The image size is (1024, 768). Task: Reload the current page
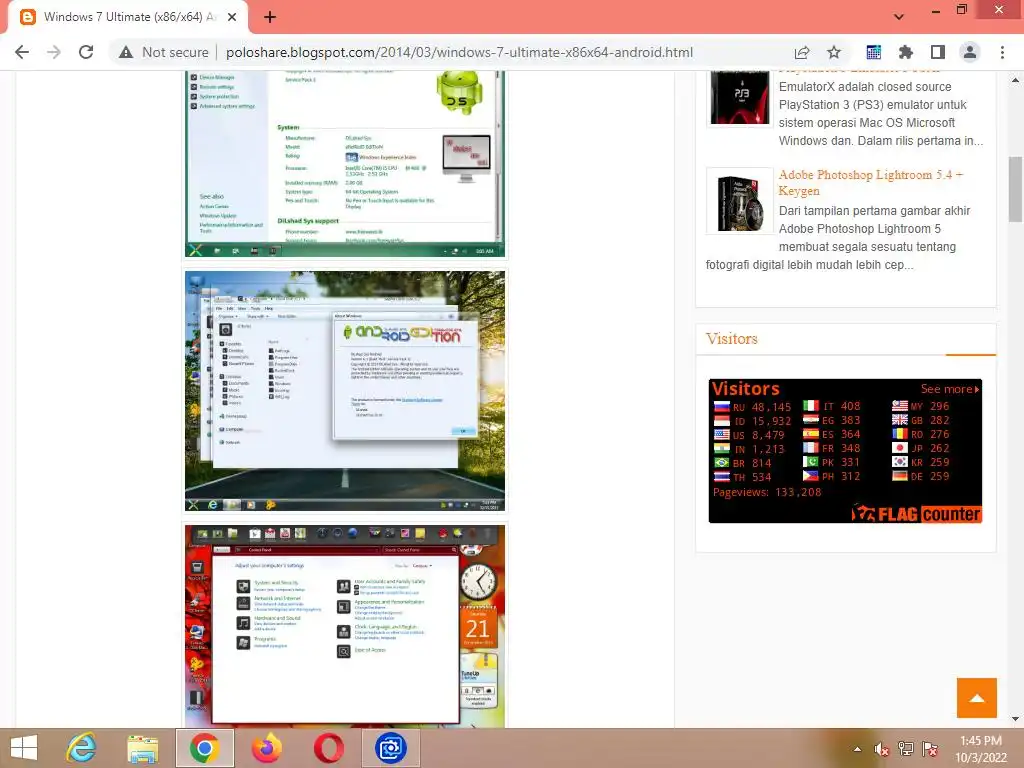tap(86, 52)
